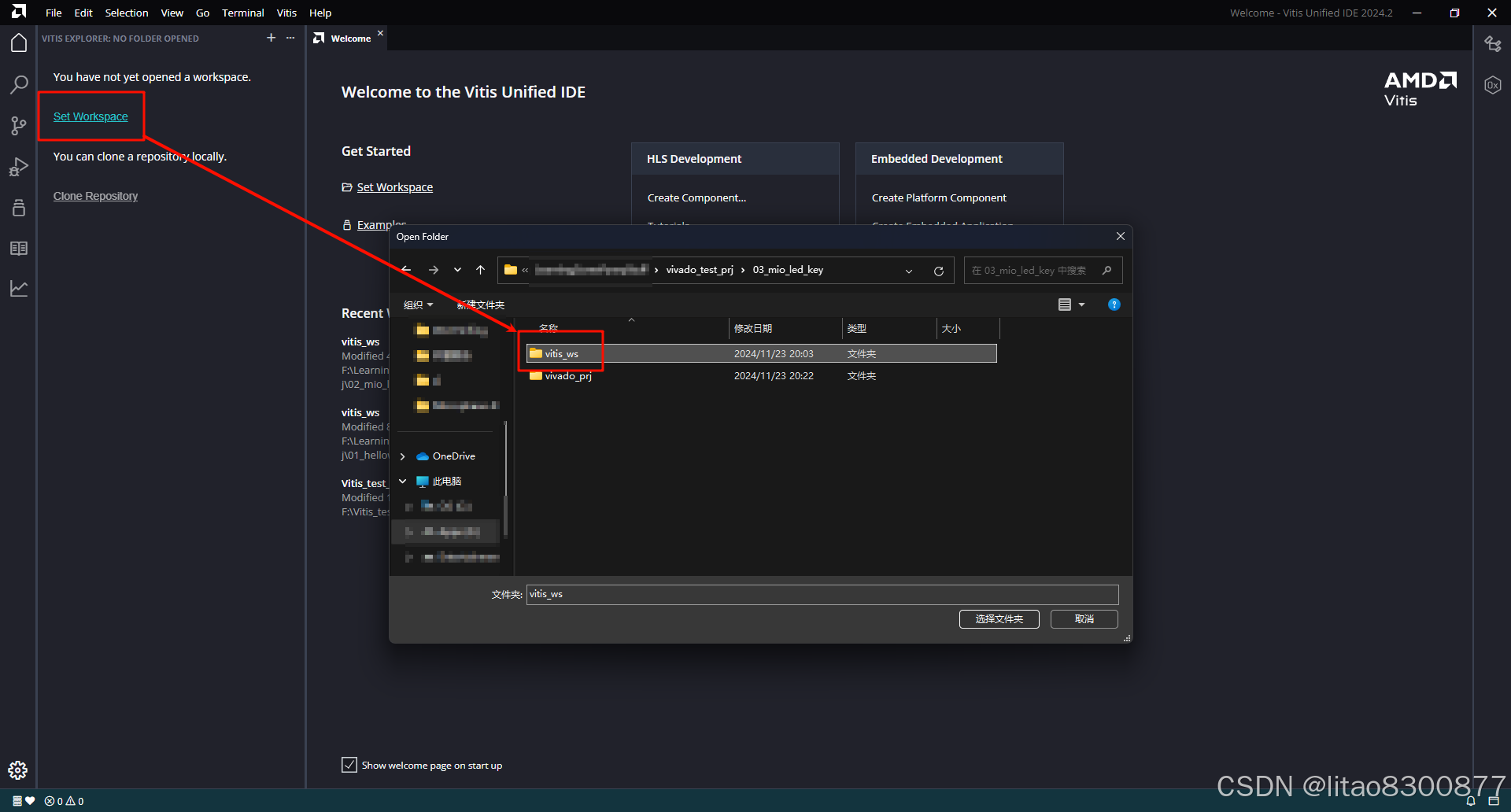Close the Open Folder dialog
This screenshot has width=1511, height=812.
click(1120, 236)
